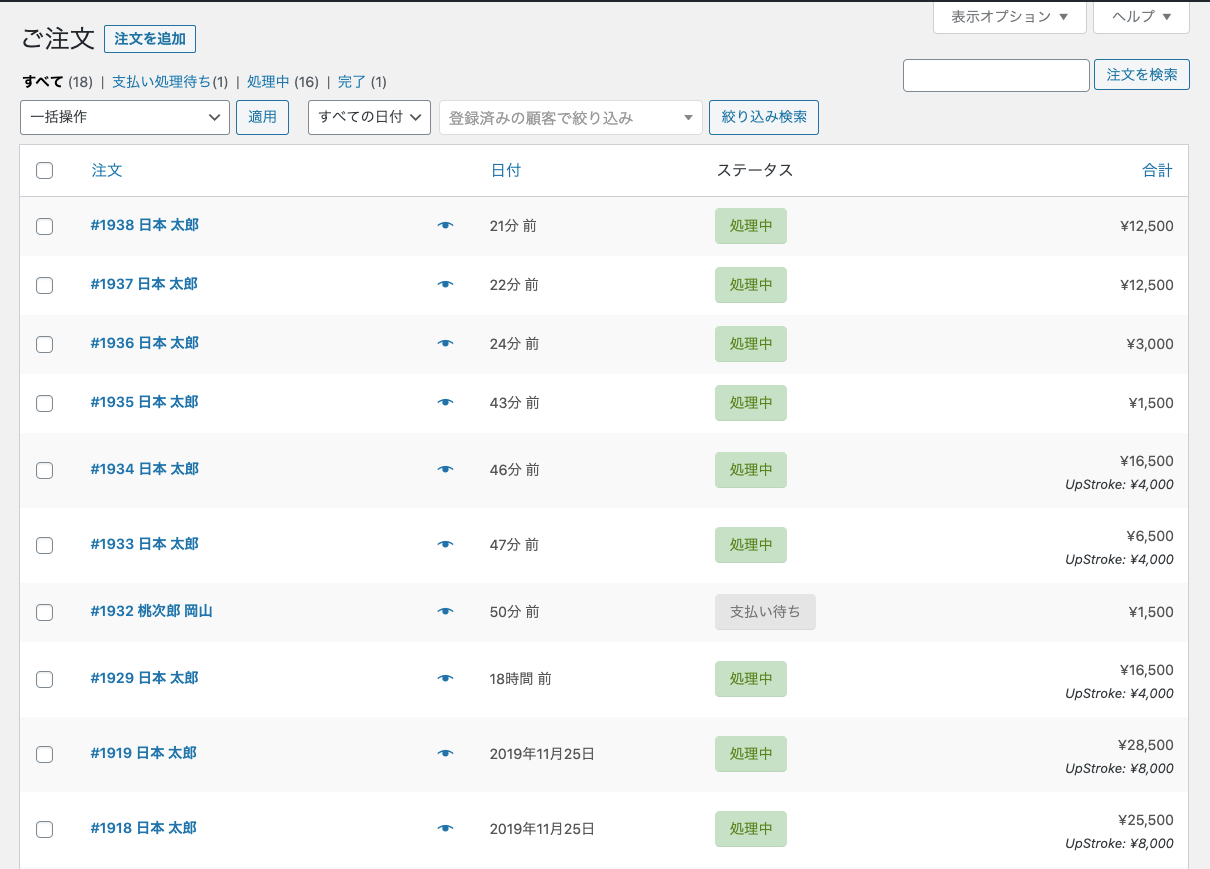Viewport: 1210px width, 869px height.
Task: Check the box for order #1918
Action: coord(44,829)
